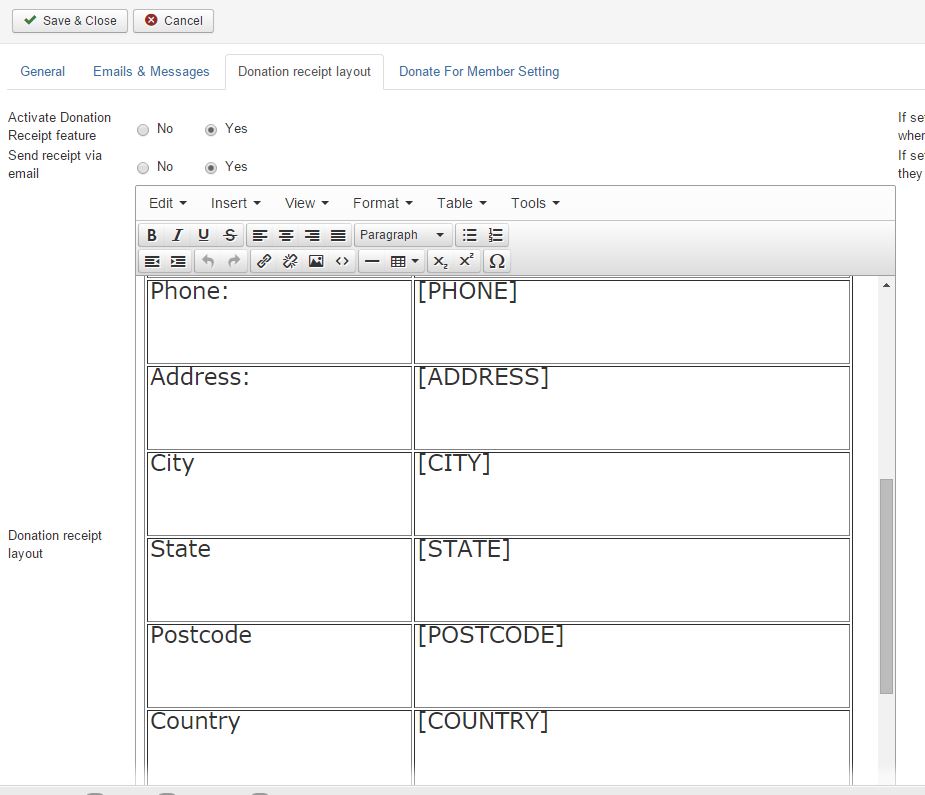Select Yes for Send receipt via email

[x=211, y=168]
